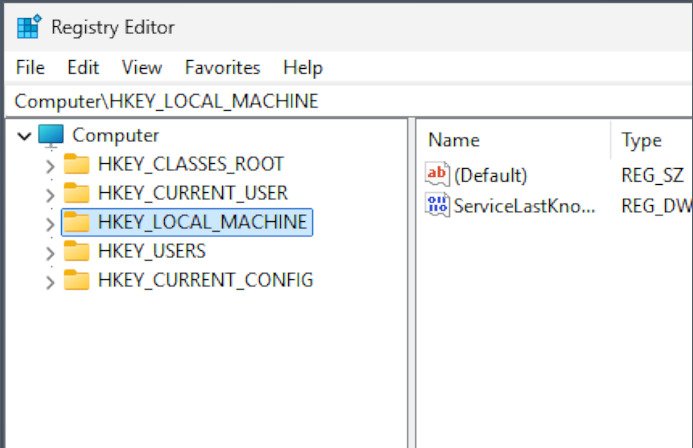Image resolution: width=693 pixels, height=448 pixels.
Task: Click the string value icon beside (Default)
Action: point(437,175)
